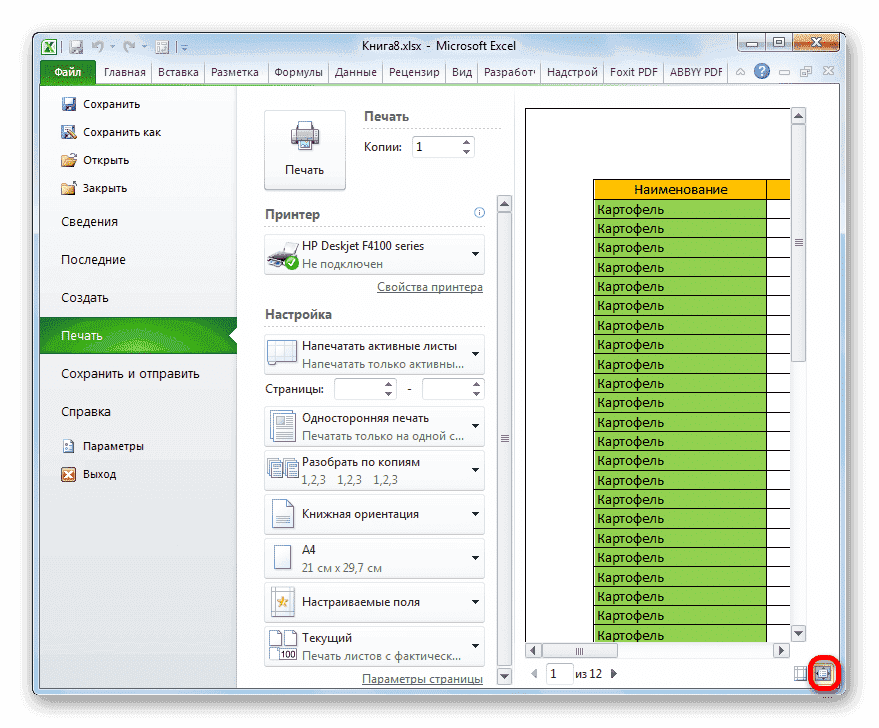This screenshot has width=879, height=728.
Task: Go to next page with preview arrow
Action: pos(613,673)
